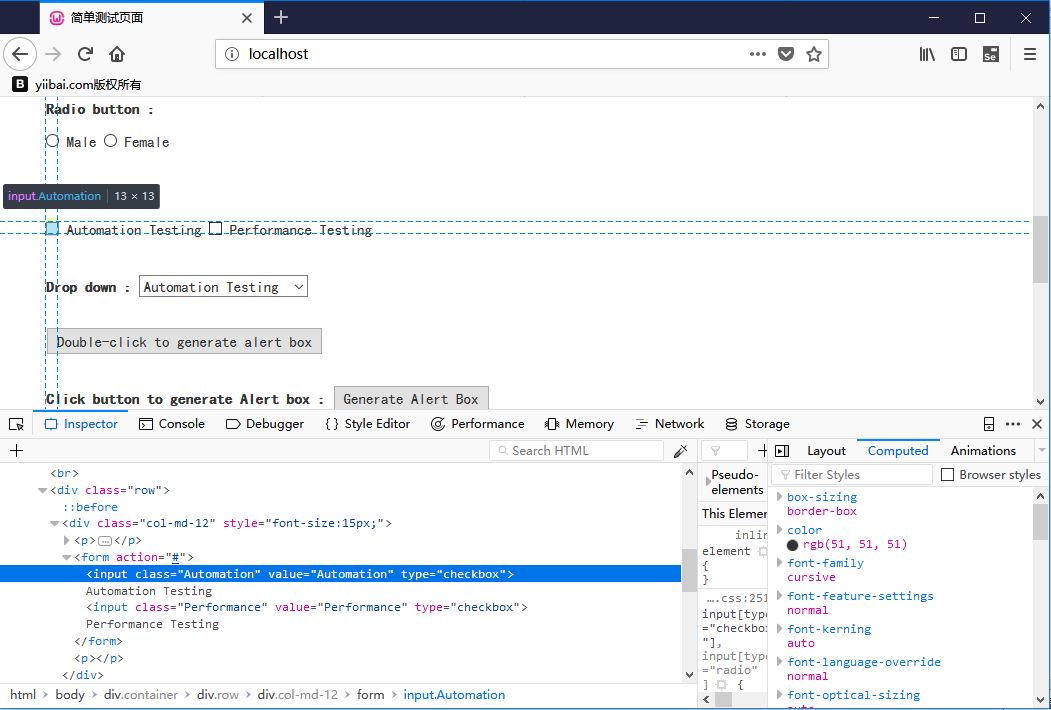1051x710 pixels.
Task: Toggle responsive design mode icon
Action: click(989, 424)
